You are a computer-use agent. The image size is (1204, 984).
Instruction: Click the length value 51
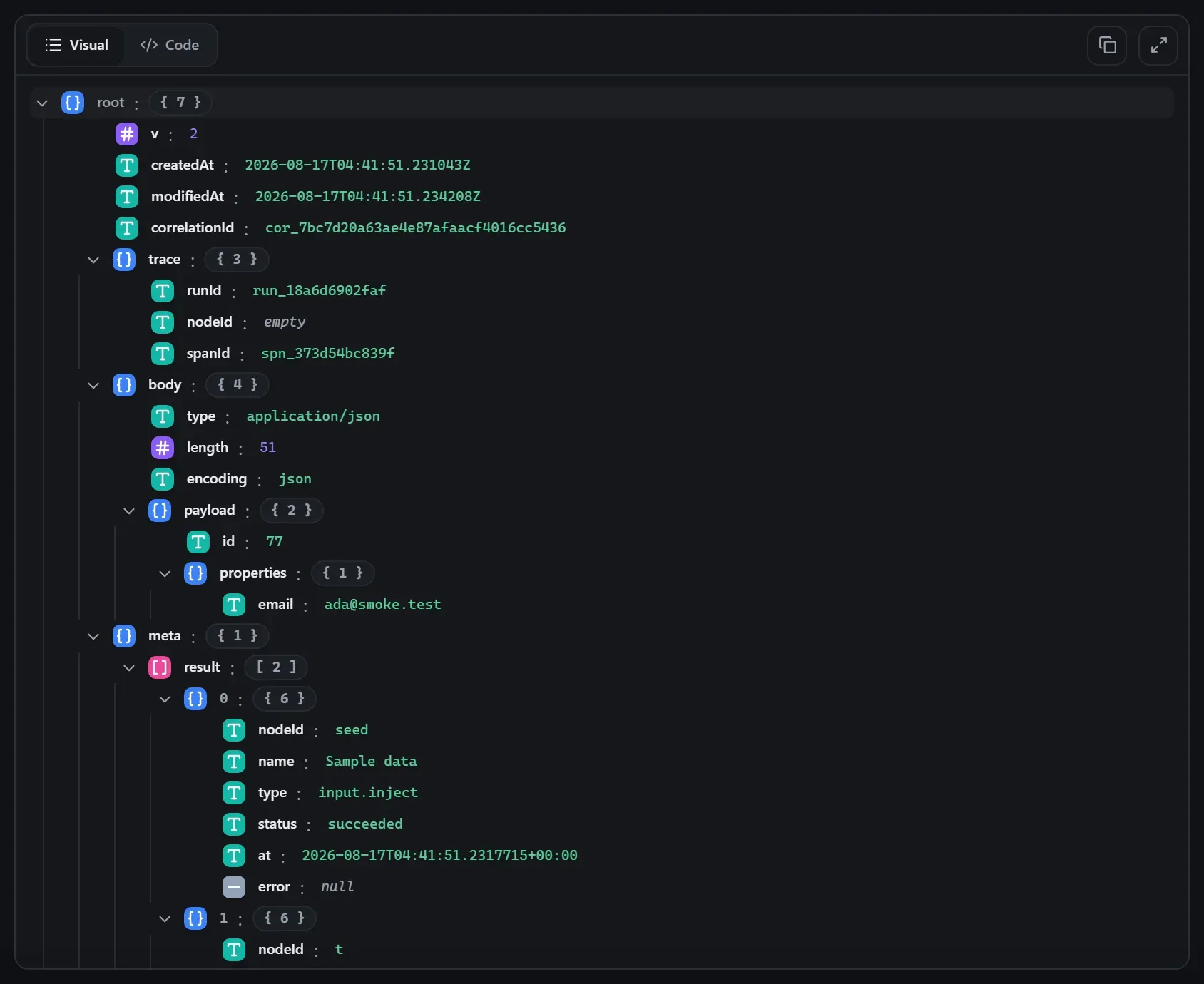click(267, 448)
